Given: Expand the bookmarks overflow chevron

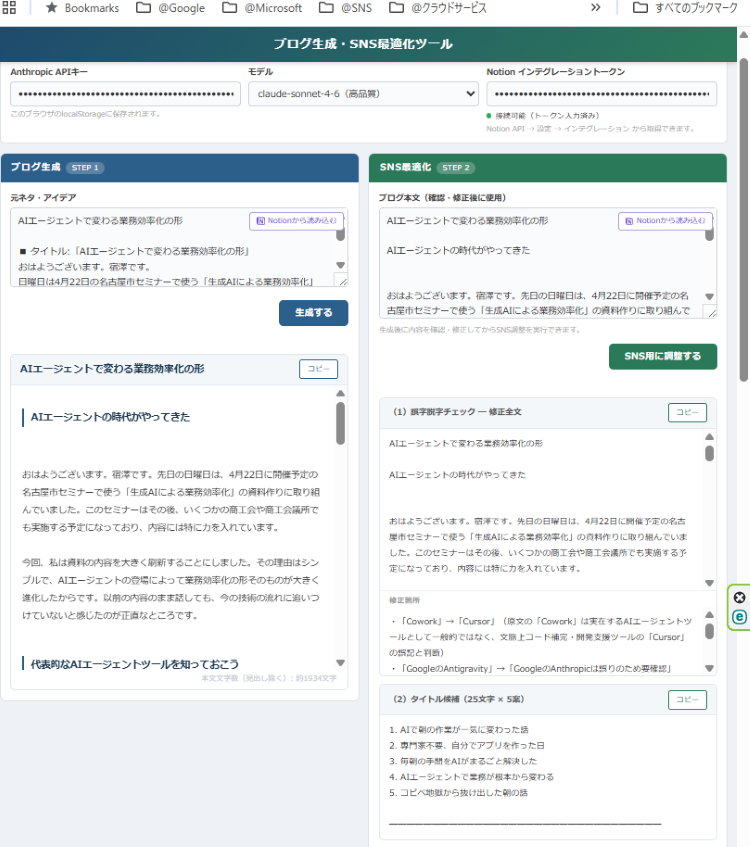Looking at the screenshot, I should click(x=596, y=8).
